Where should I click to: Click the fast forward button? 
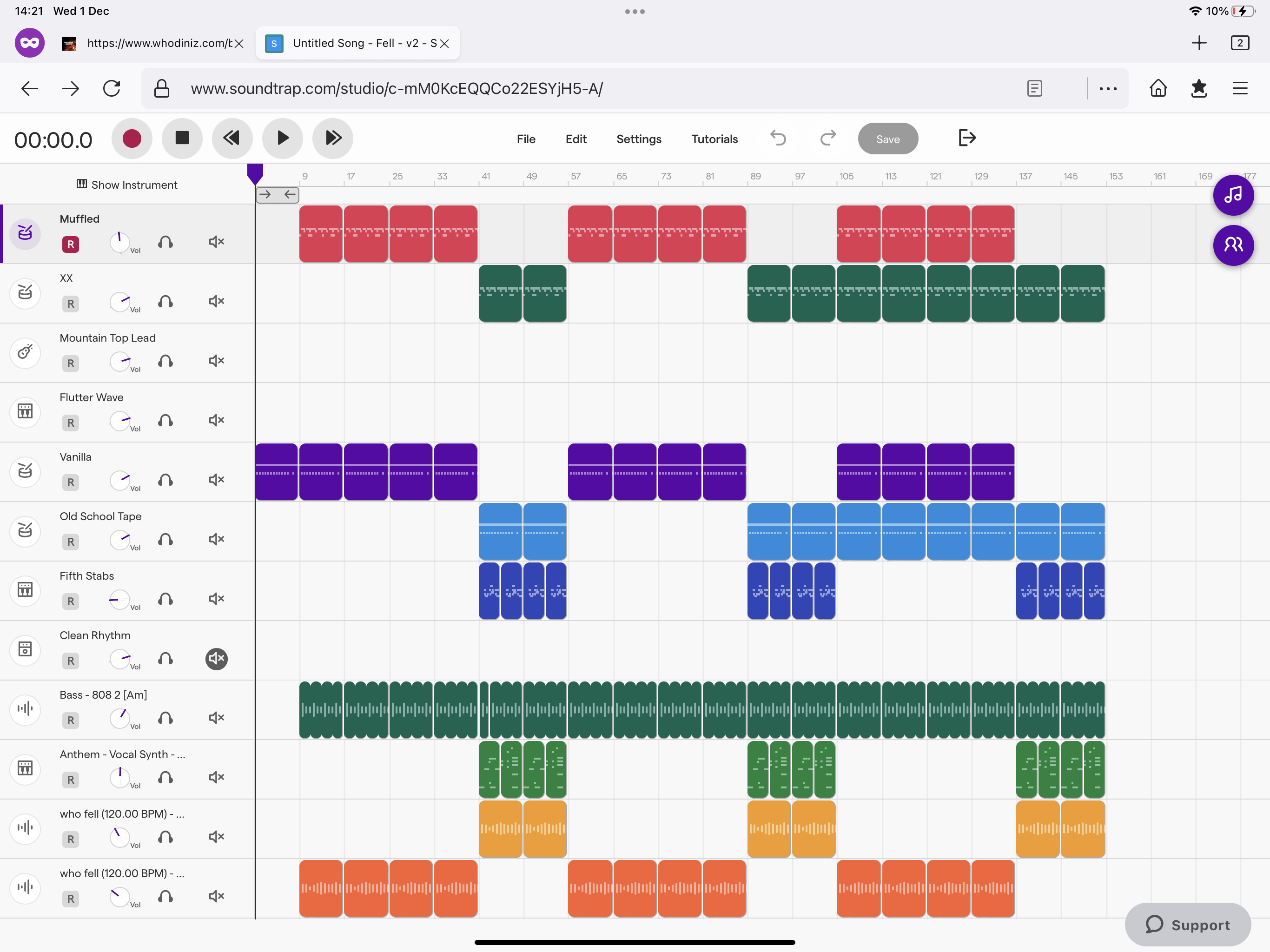tap(333, 139)
